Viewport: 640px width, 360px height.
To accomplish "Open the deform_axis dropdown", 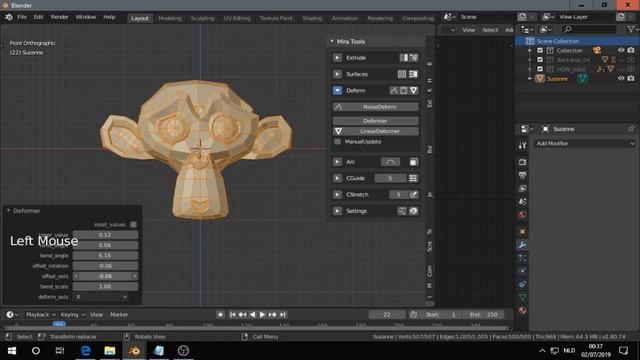I will pyautogui.click(x=101, y=297).
